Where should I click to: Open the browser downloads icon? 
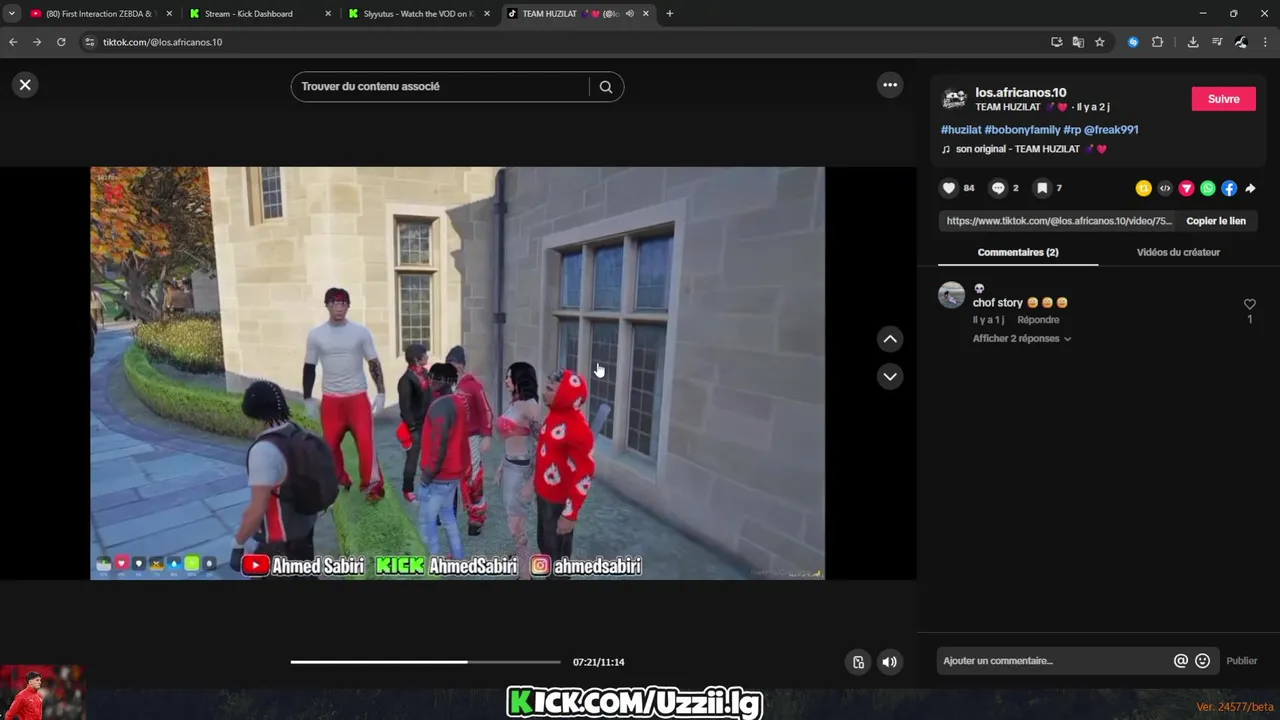pos(1193,42)
